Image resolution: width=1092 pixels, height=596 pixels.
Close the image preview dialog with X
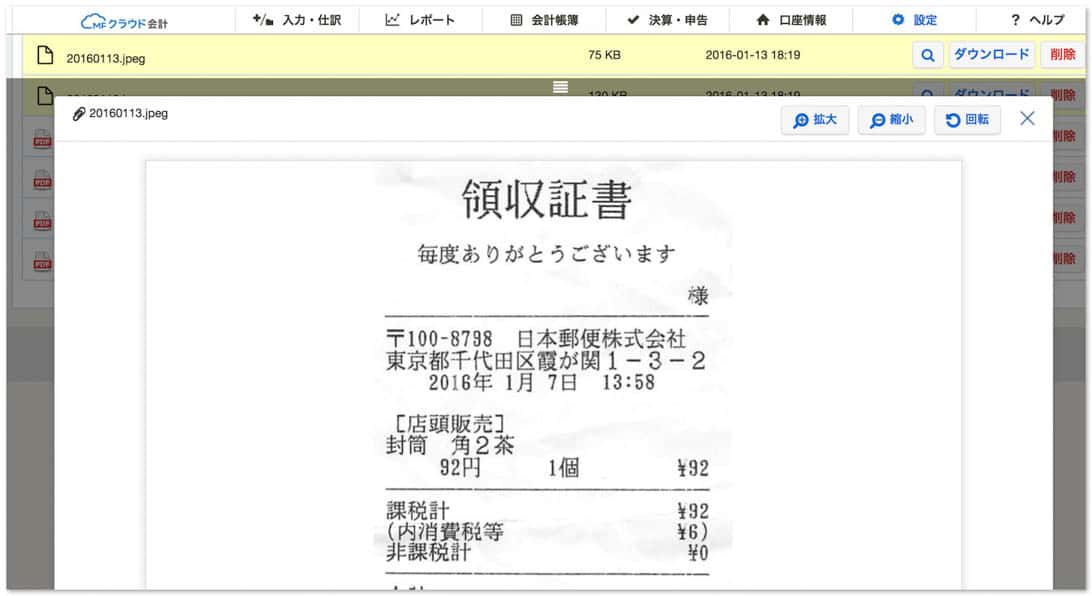(x=1027, y=118)
